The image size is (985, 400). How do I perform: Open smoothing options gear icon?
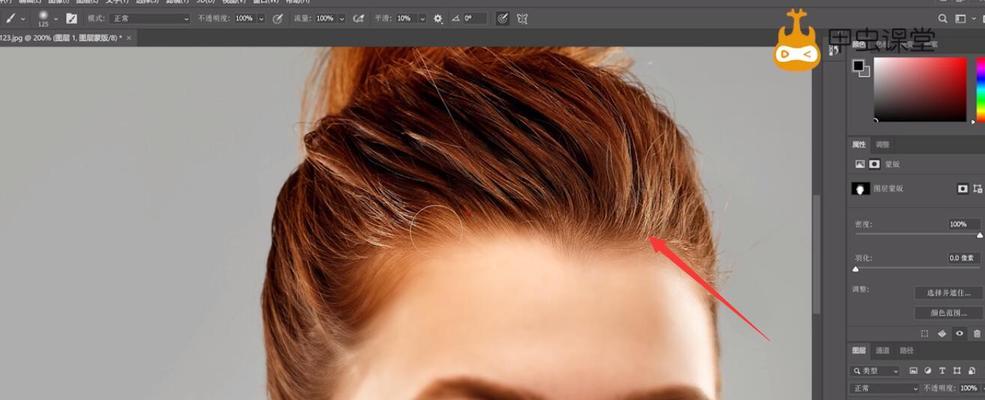[438, 19]
